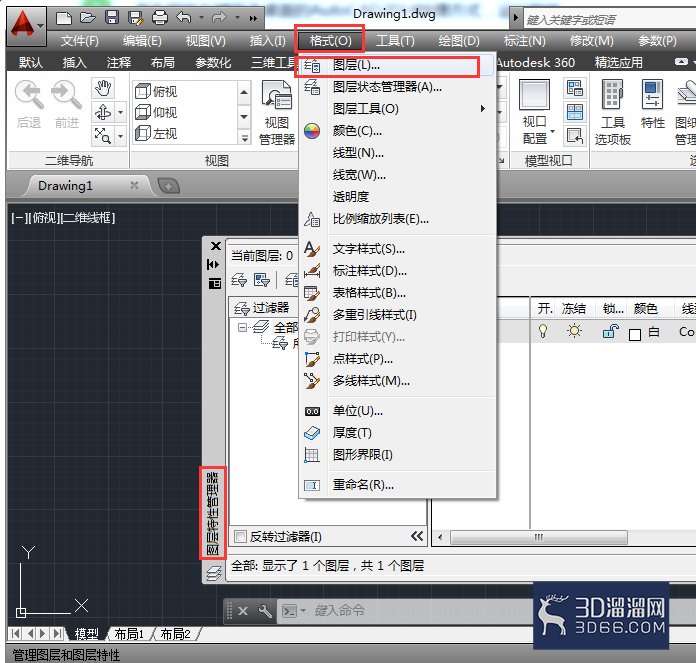Select the 左视 left view
The width and height of the screenshot is (696, 663).
pos(156,133)
